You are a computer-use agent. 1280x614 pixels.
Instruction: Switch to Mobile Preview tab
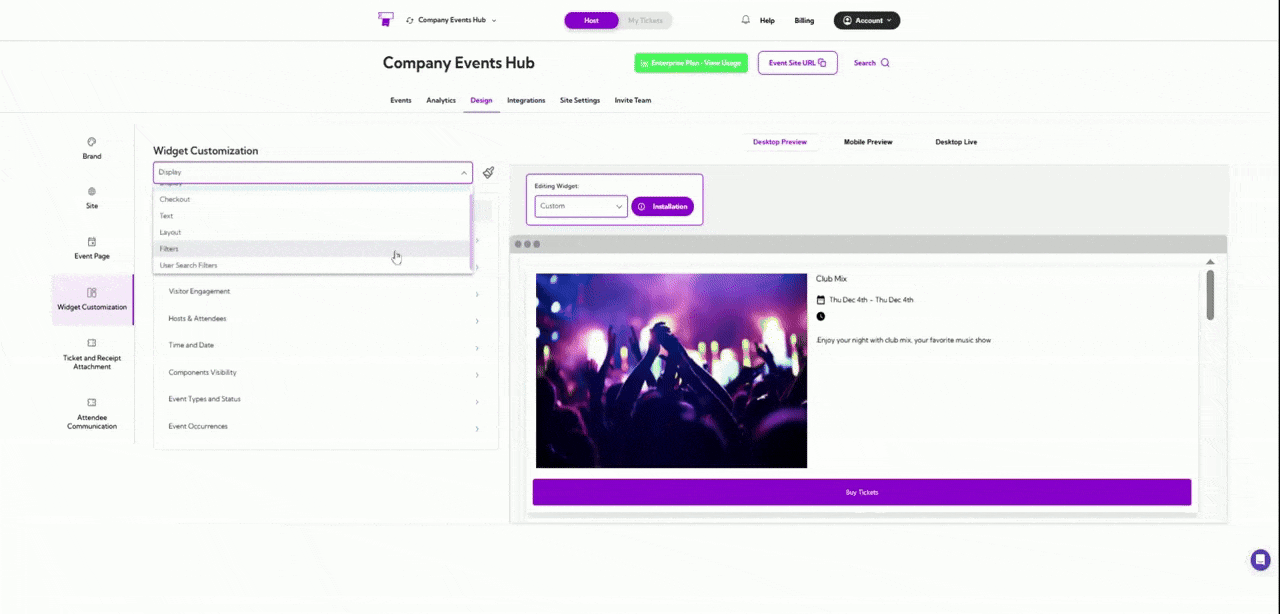(868, 142)
